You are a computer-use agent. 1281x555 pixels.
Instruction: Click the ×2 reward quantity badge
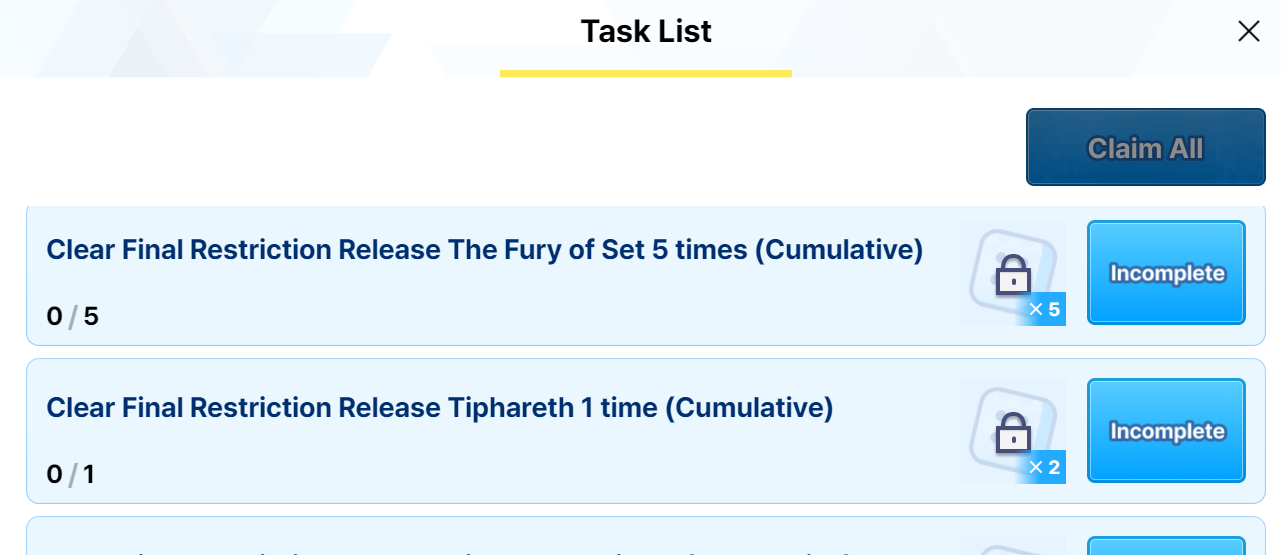click(1045, 468)
